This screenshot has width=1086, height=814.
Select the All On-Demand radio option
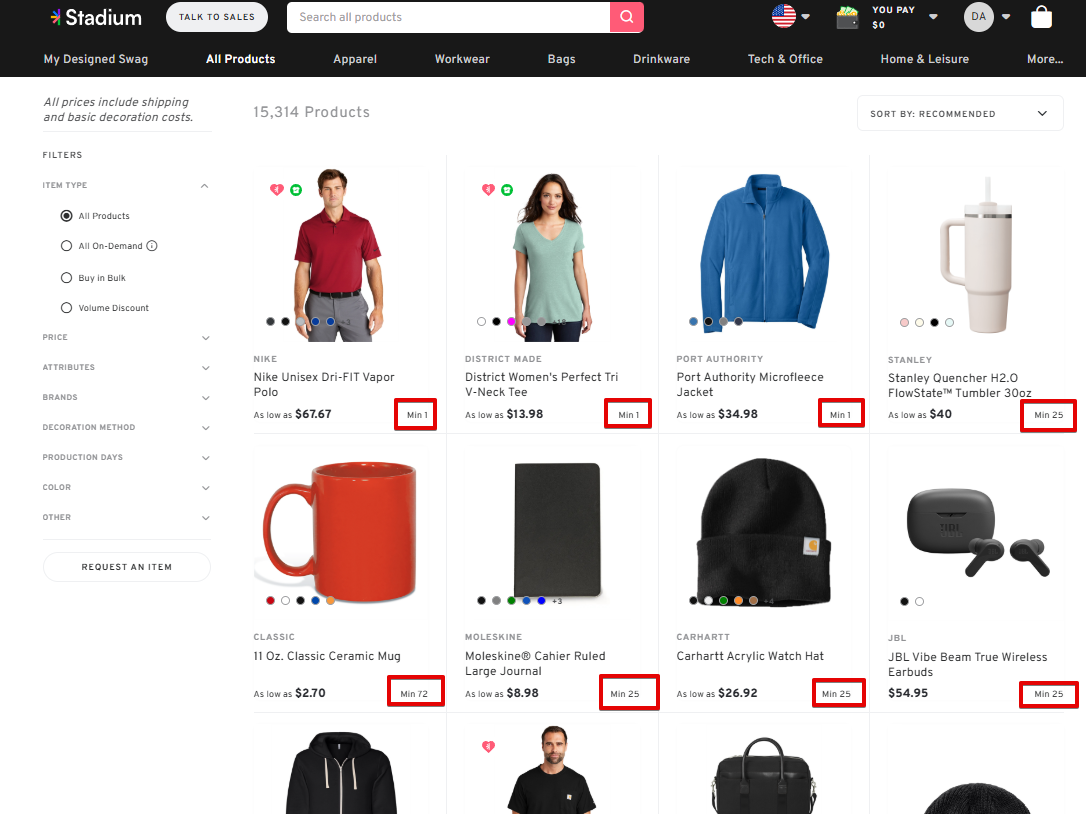66,246
